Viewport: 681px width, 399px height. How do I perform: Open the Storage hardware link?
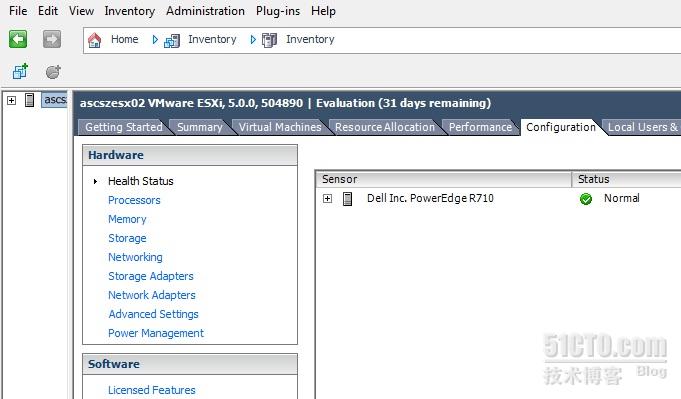[x=127, y=238]
